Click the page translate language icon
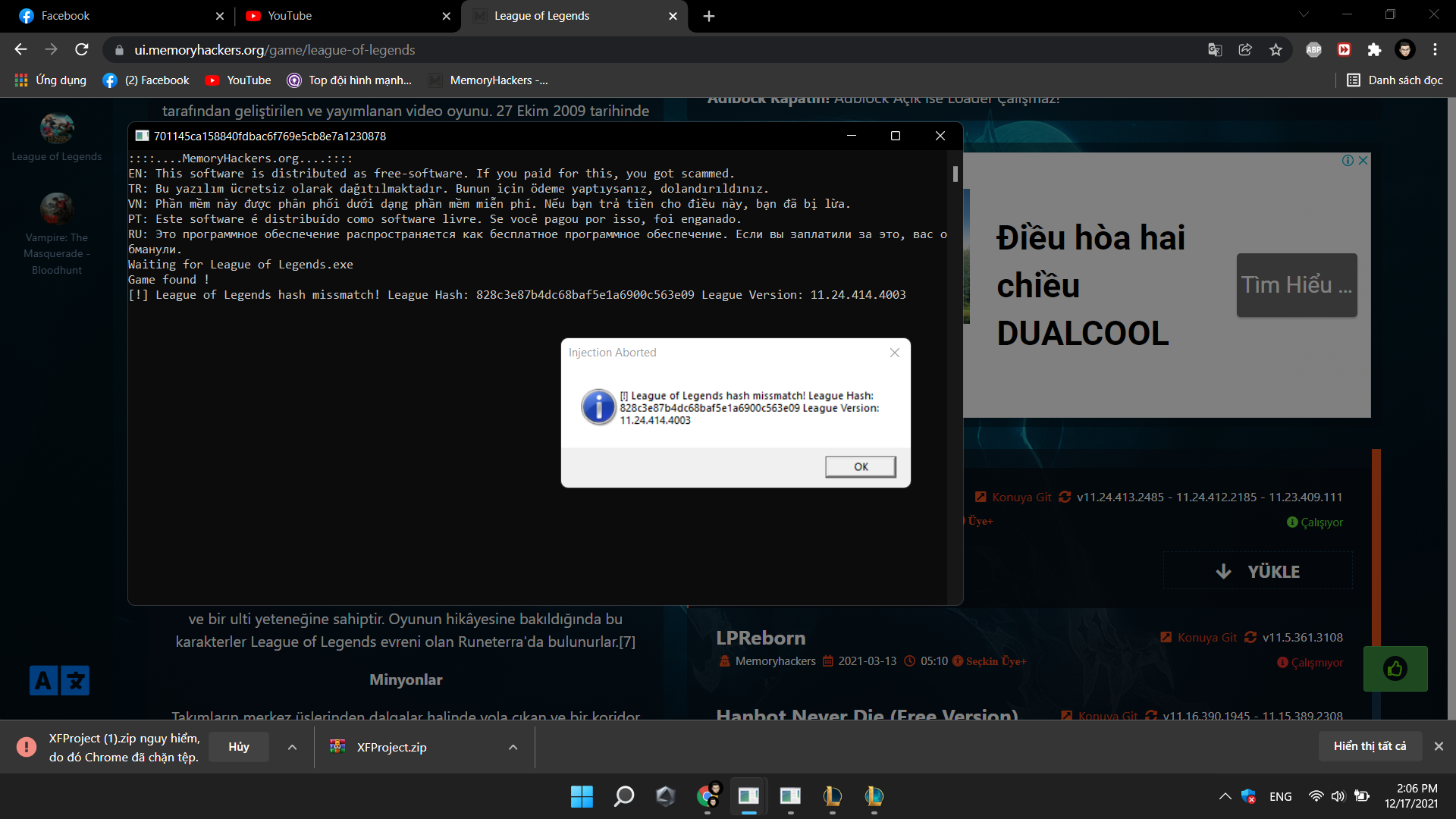Image resolution: width=1456 pixels, height=819 pixels. 59,680
